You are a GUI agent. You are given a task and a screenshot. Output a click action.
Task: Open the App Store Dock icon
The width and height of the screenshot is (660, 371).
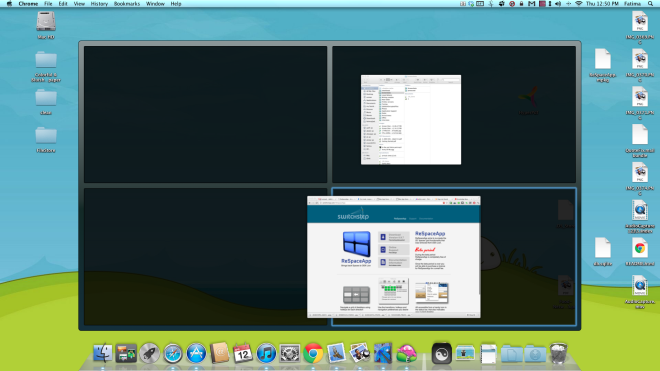pos(196,353)
